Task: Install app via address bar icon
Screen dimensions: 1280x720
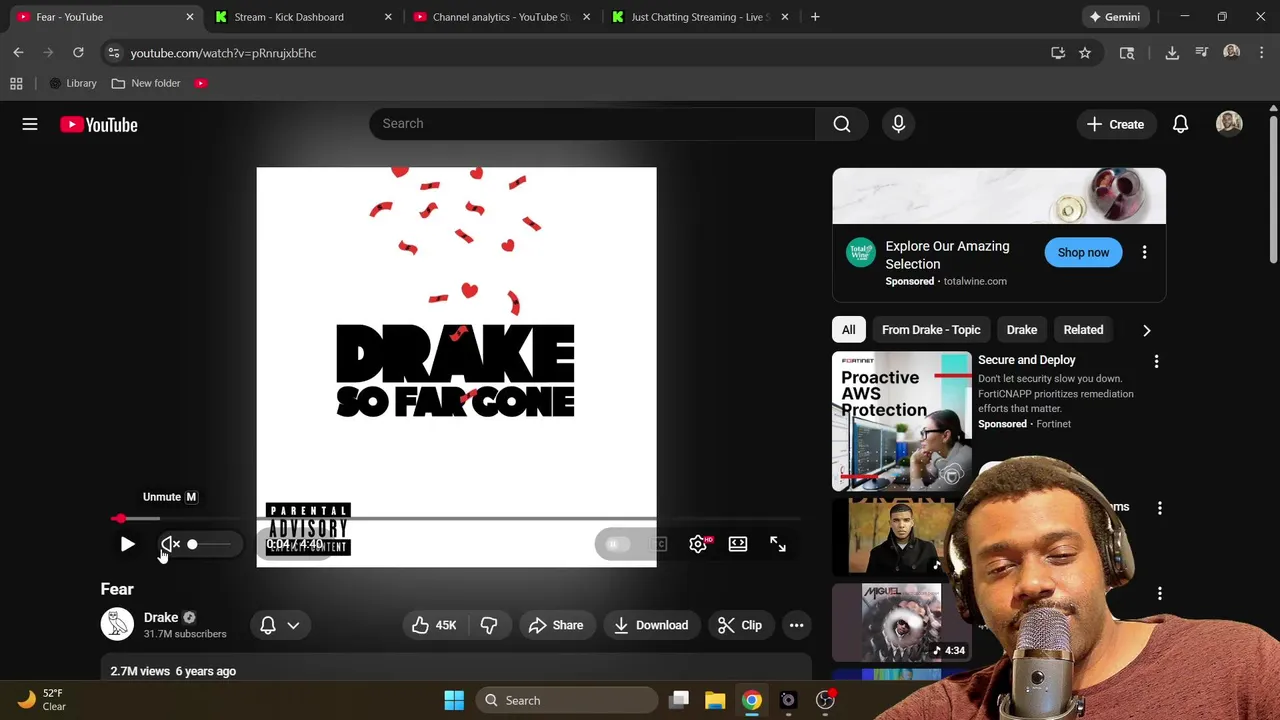Action: (x=1058, y=53)
